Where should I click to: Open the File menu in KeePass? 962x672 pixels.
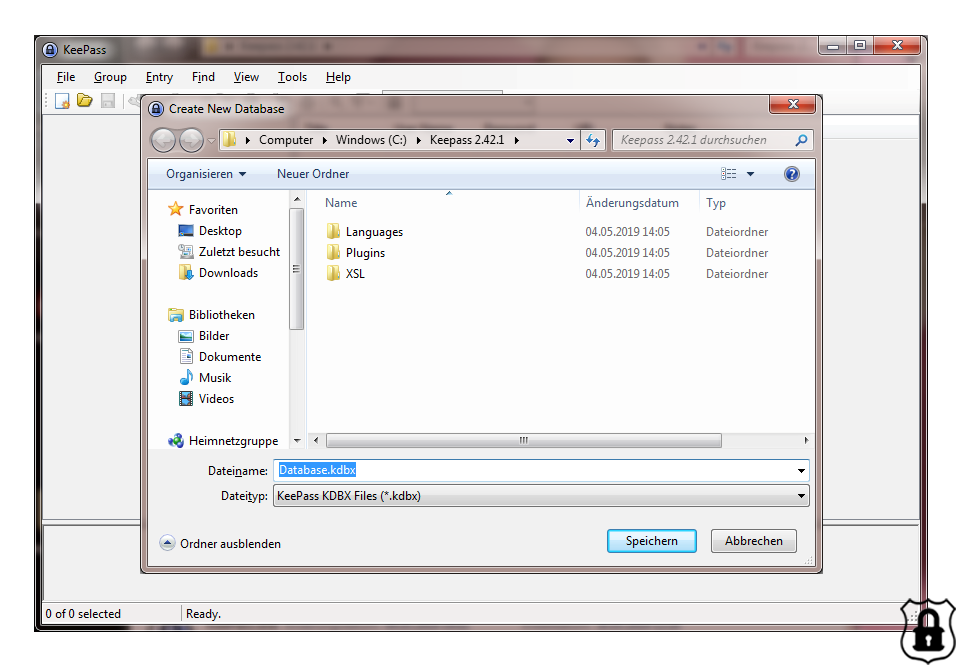point(66,77)
